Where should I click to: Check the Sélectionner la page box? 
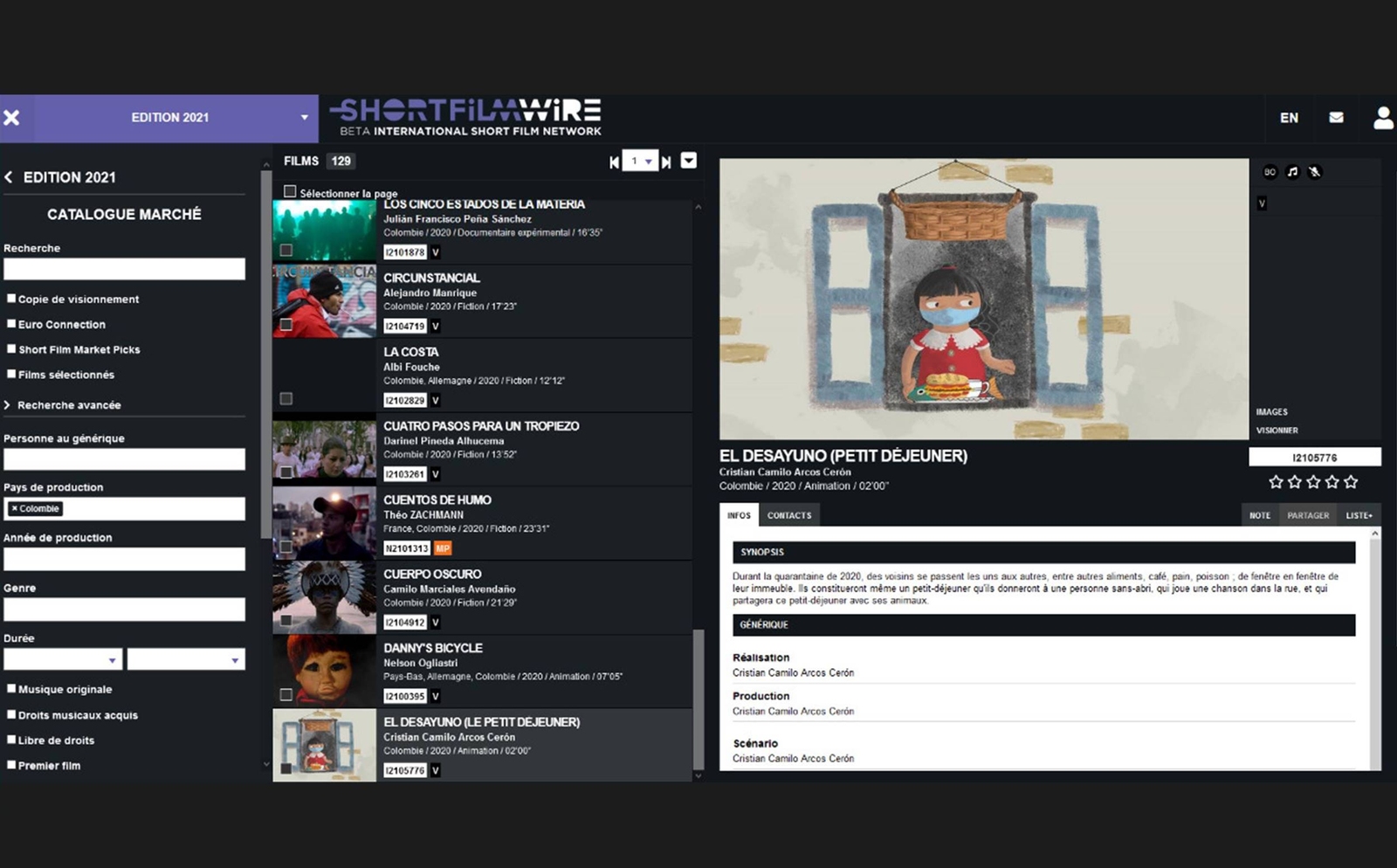pyautogui.click(x=290, y=192)
